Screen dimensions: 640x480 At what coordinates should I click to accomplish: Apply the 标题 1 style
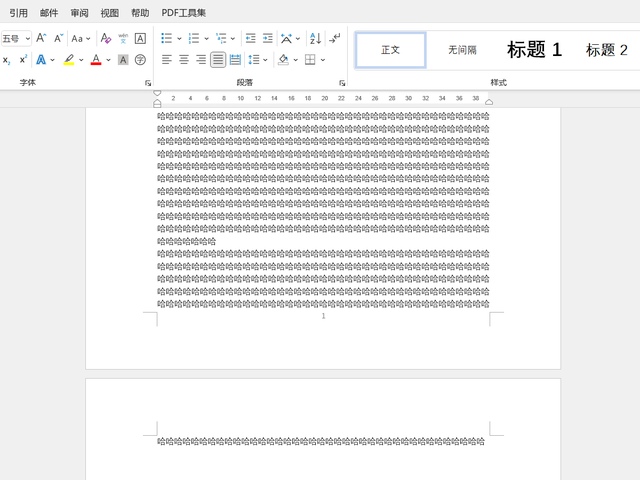(534, 50)
